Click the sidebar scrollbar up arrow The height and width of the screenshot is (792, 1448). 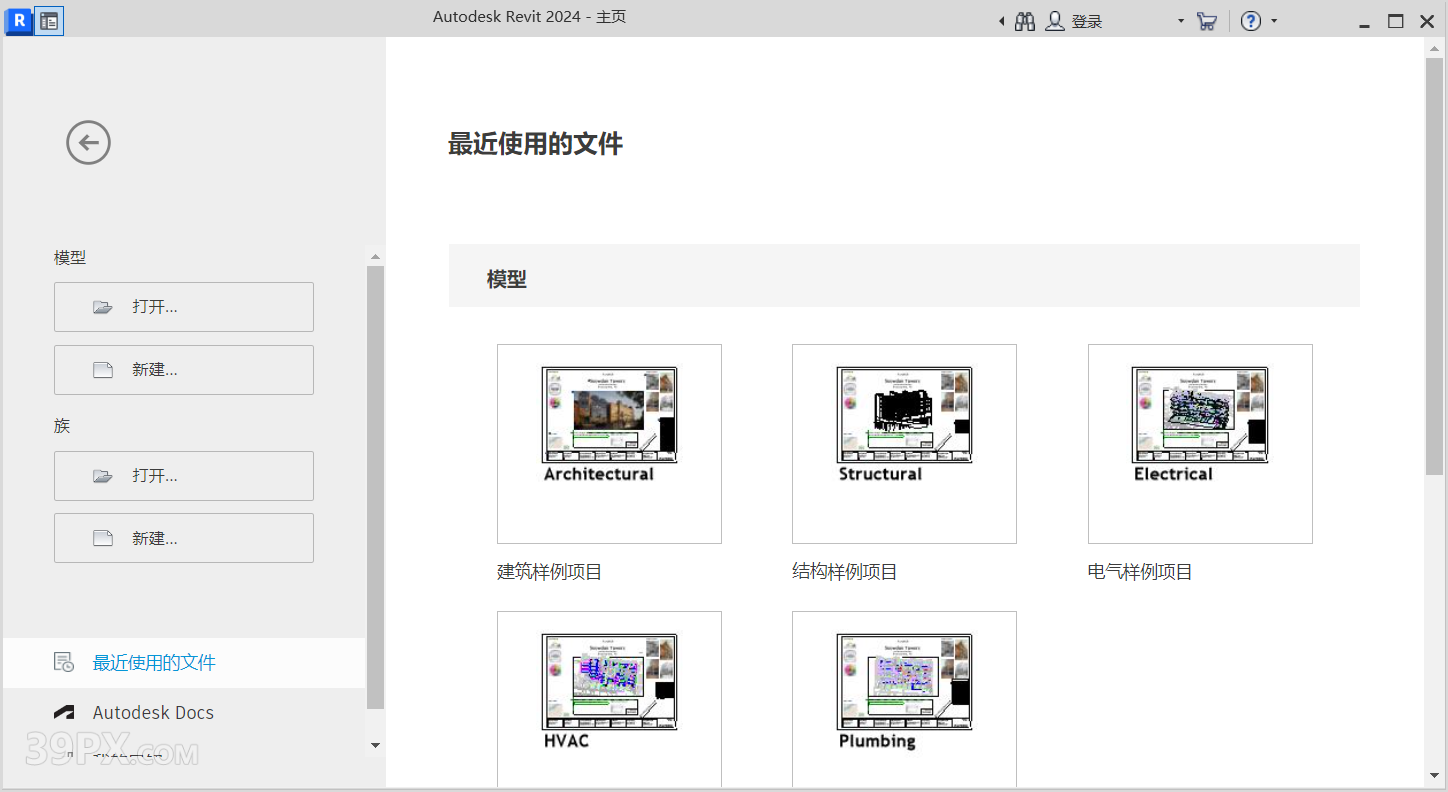click(x=375, y=257)
